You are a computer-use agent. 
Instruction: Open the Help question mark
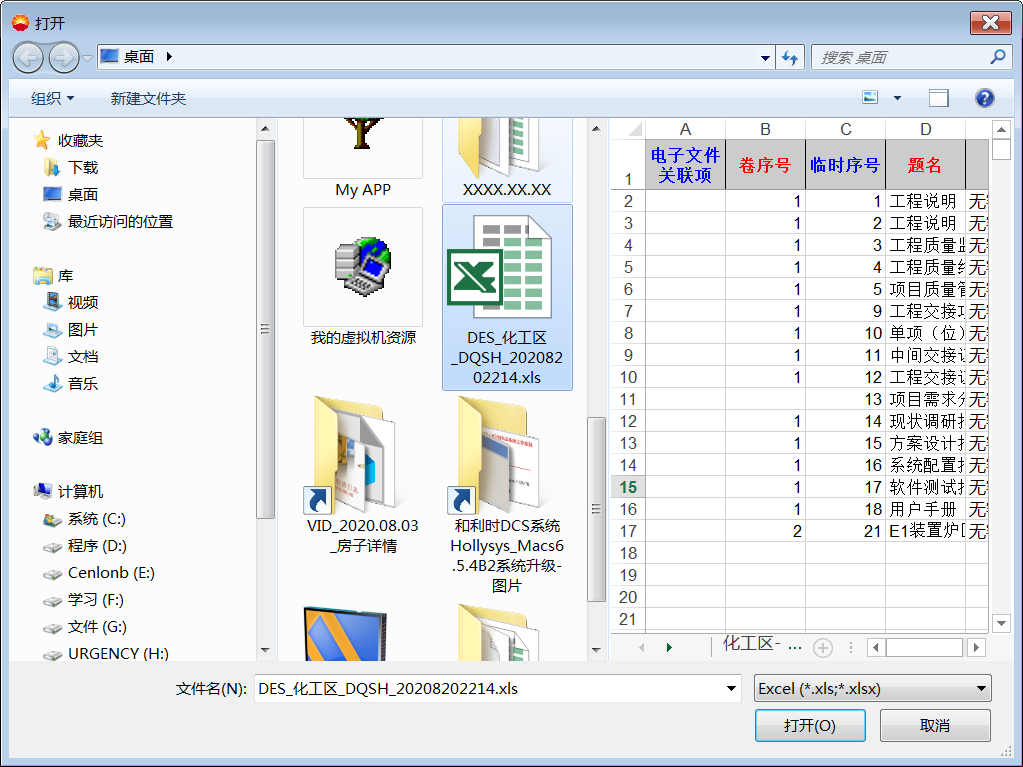984,98
